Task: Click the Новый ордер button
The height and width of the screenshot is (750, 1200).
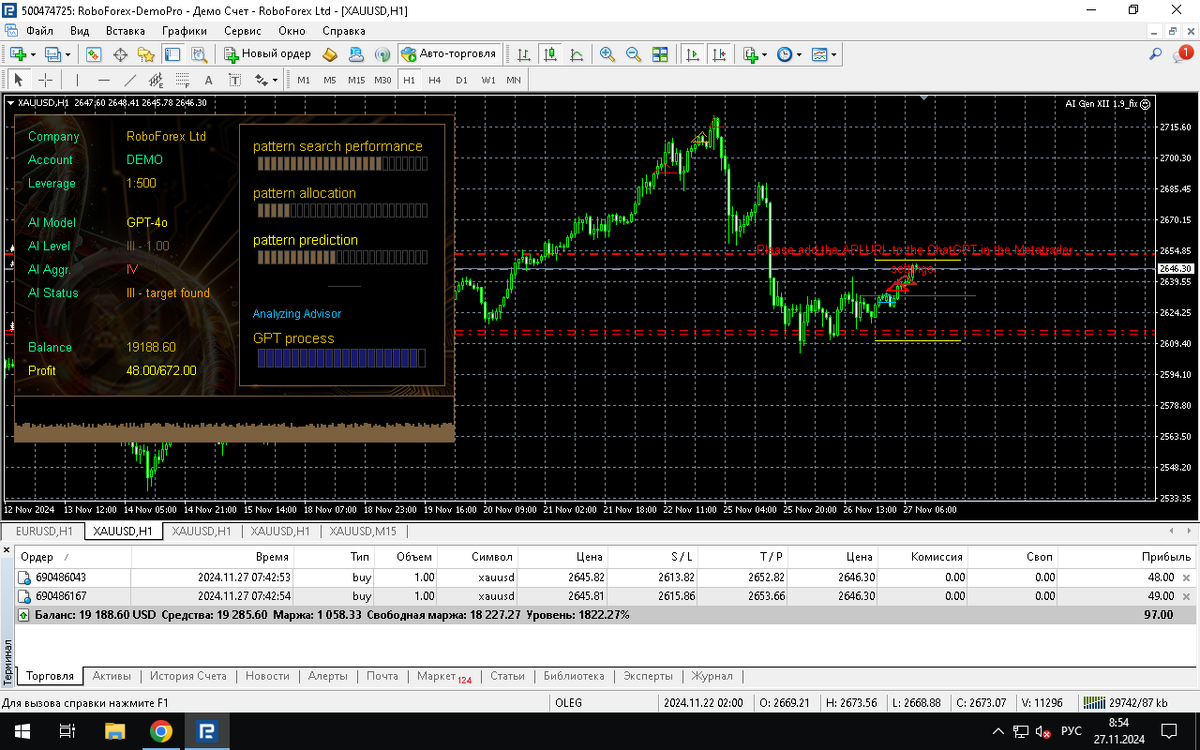Action: (x=268, y=54)
